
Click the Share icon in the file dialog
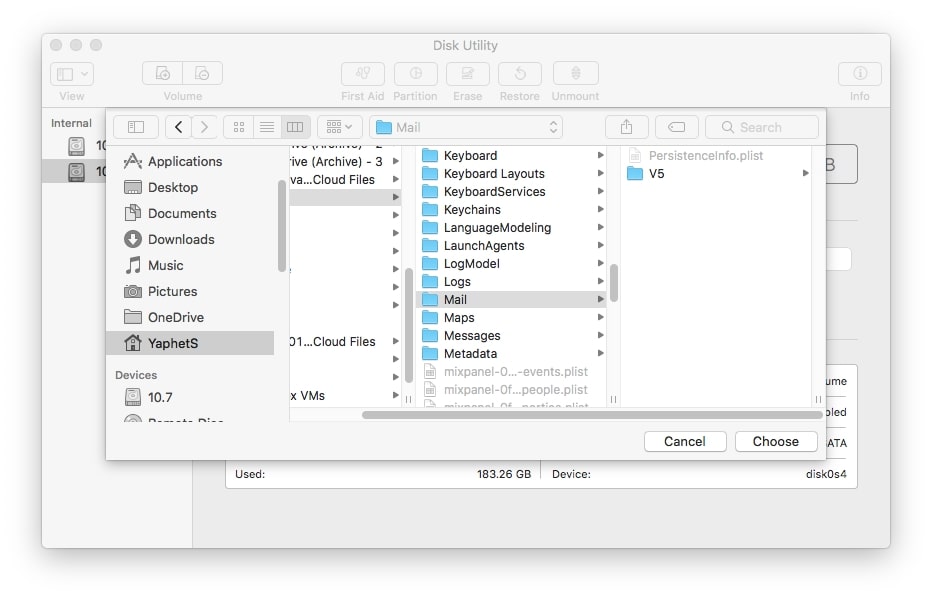627,127
